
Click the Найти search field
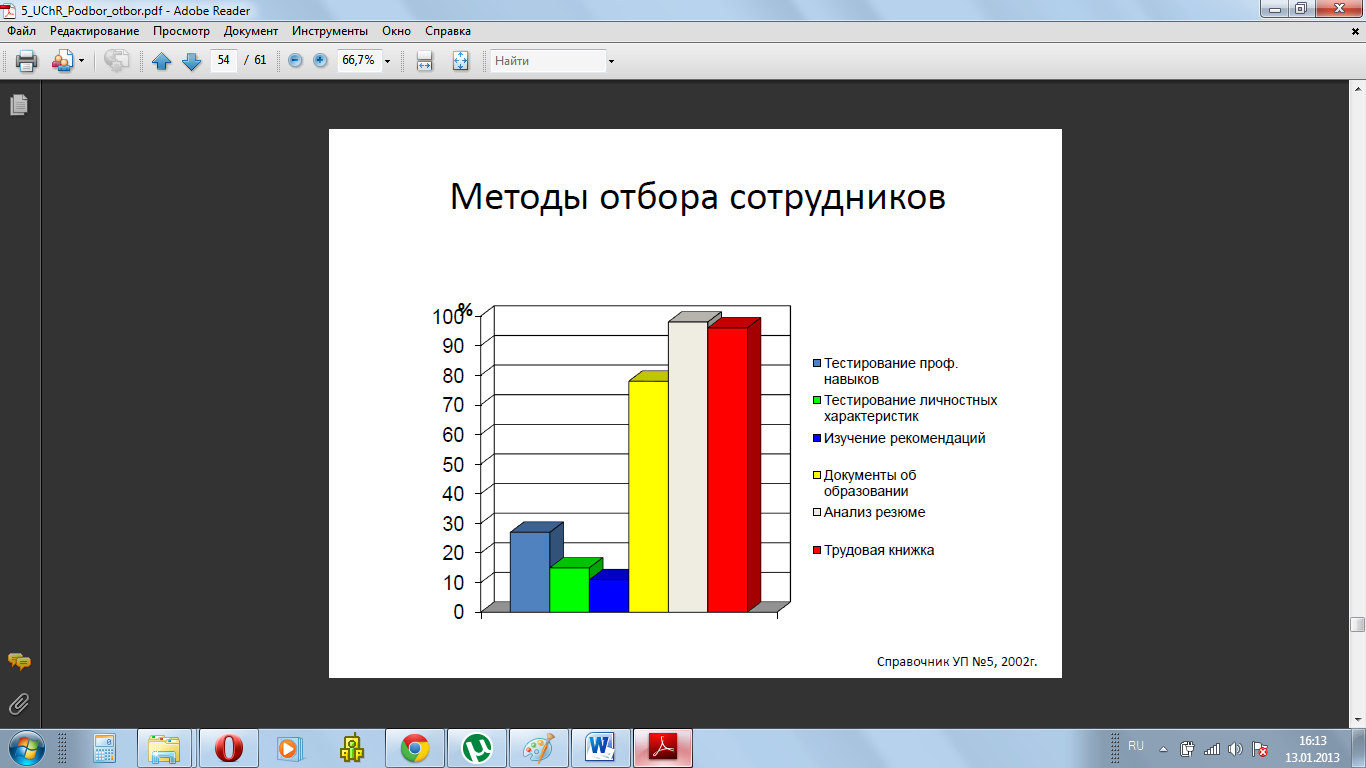click(548, 61)
